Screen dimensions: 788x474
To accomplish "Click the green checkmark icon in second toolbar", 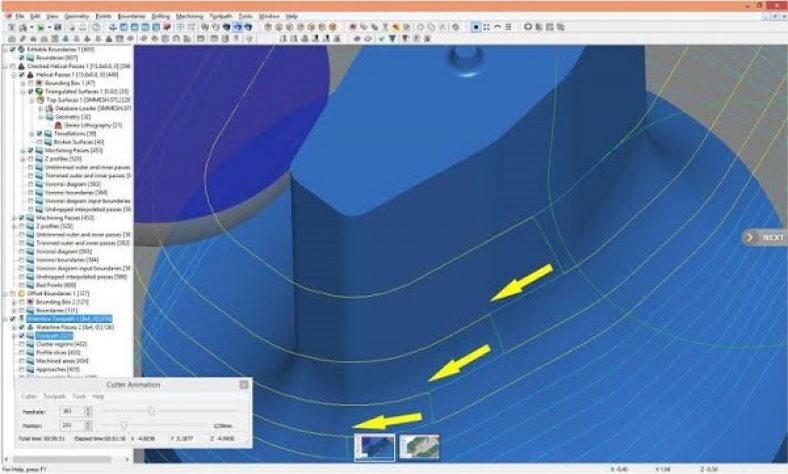I will point(381,38).
